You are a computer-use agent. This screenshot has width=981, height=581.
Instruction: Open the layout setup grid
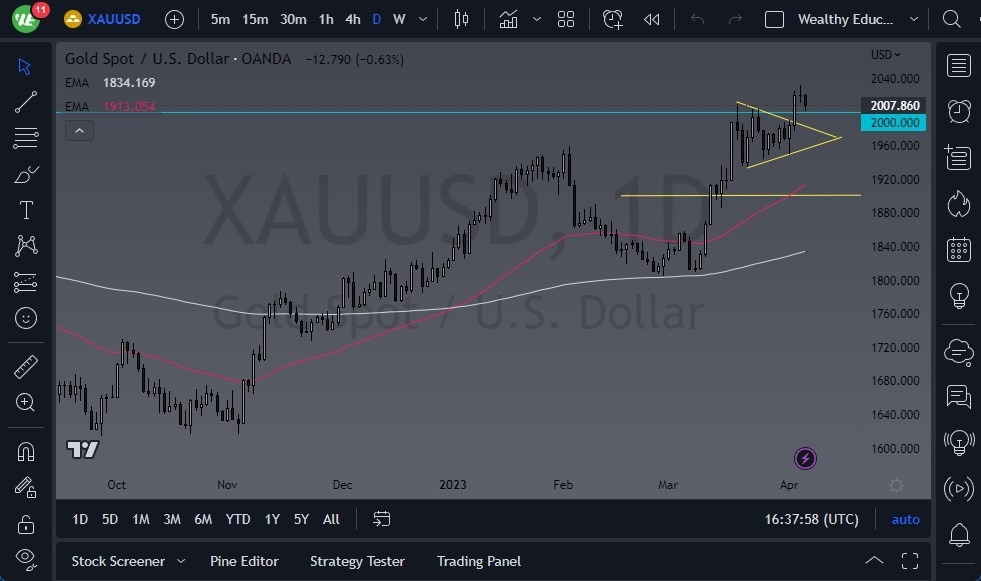click(566, 19)
